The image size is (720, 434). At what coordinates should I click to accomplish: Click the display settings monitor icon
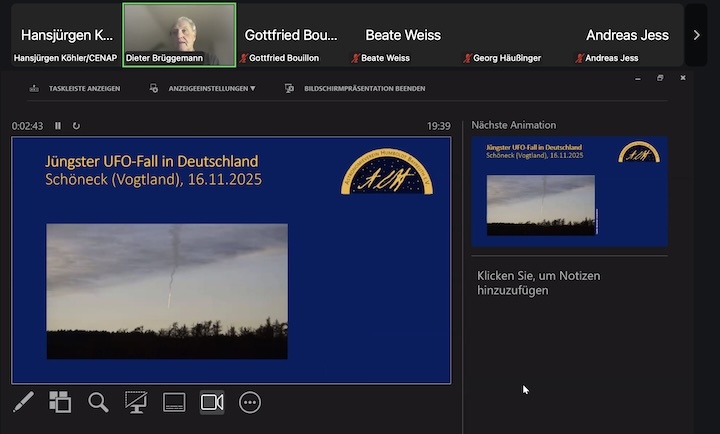pyautogui.click(x=154, y=88)
